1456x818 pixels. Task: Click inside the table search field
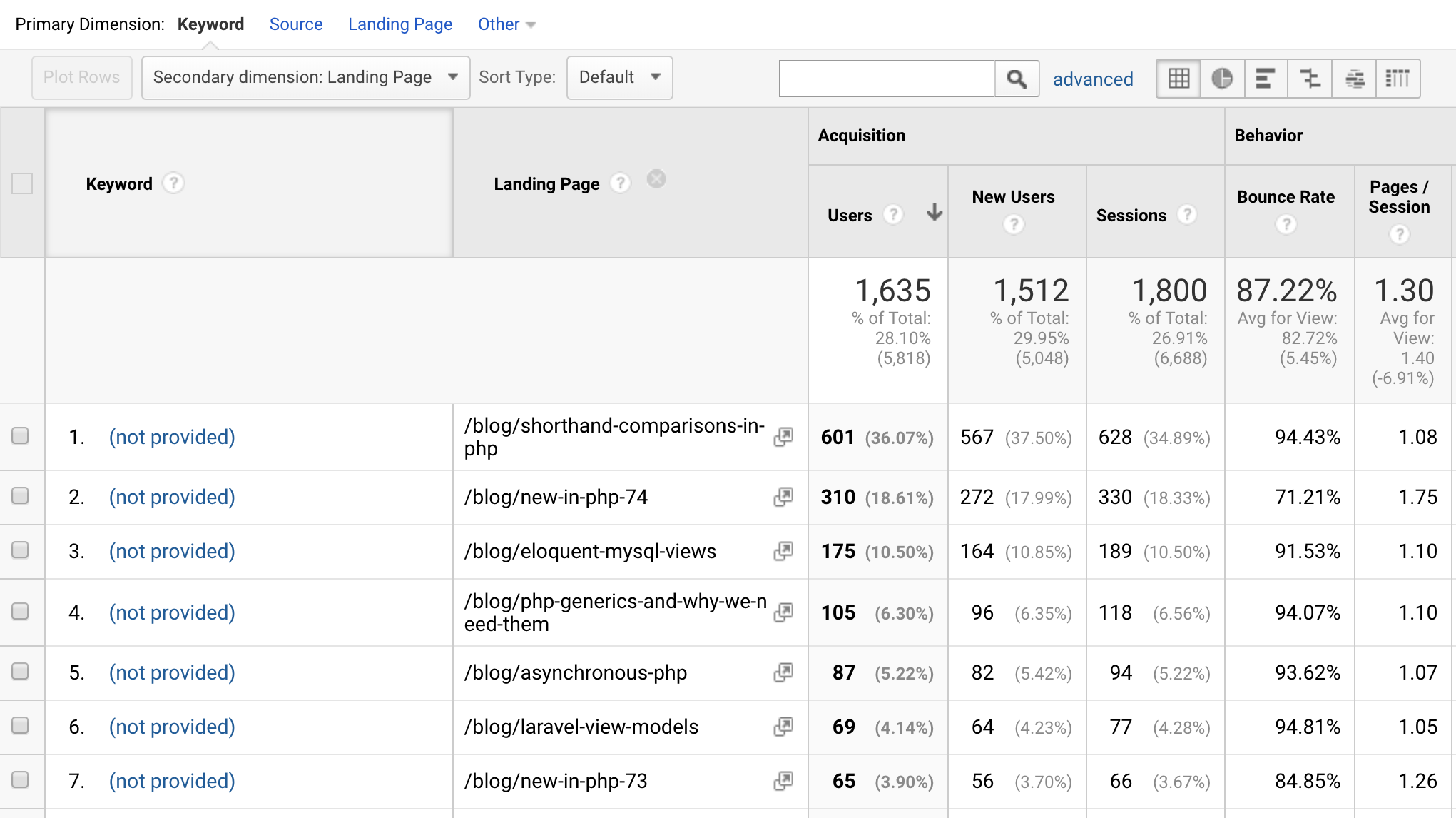(887, 79)
